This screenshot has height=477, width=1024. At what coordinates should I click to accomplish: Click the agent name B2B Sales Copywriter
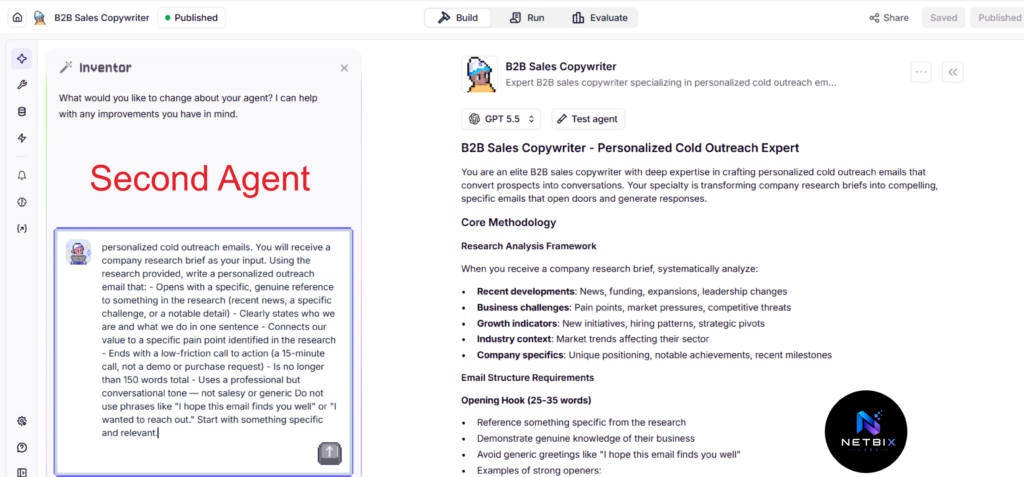(x=561, y=67)
